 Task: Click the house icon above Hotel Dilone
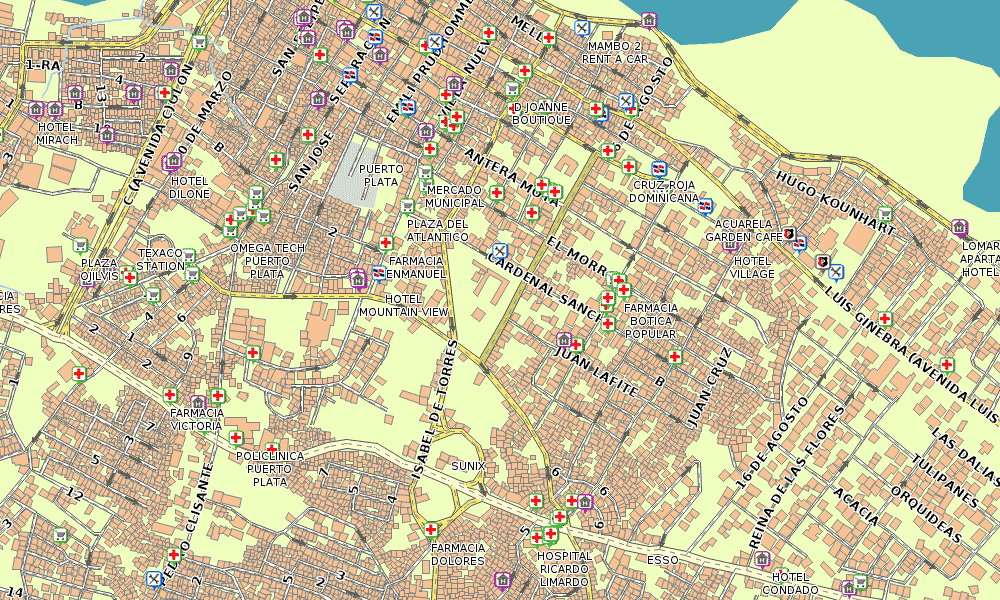[x=171, y=161]
